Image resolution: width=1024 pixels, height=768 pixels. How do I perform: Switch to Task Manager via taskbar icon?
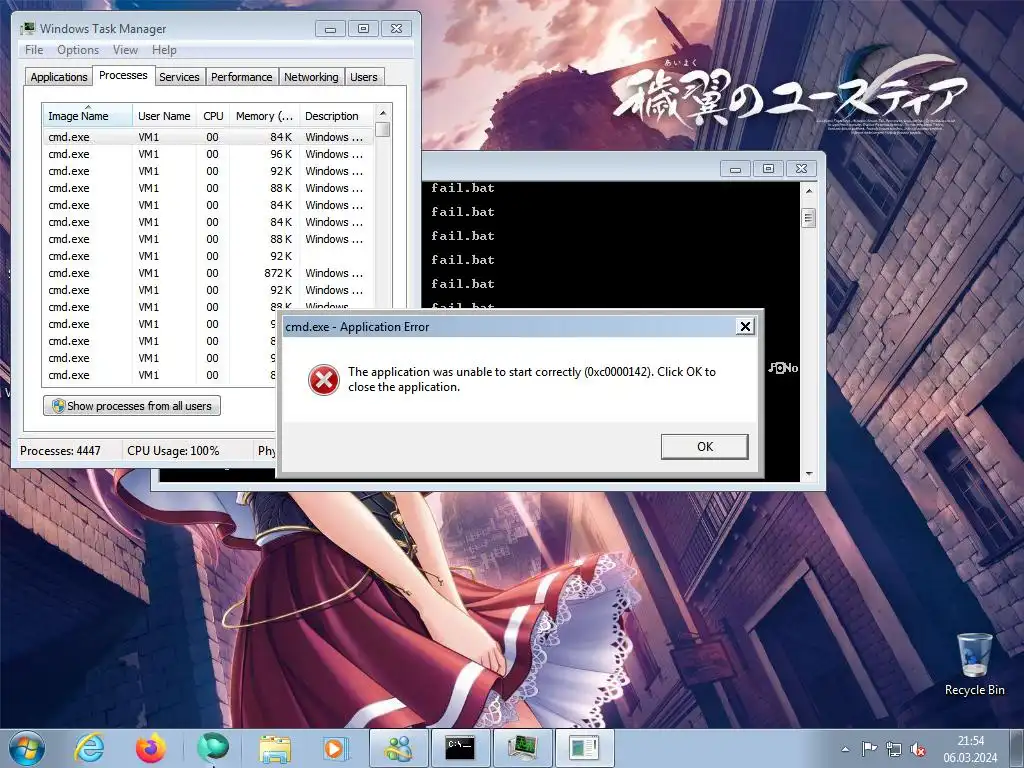(522, 748)
